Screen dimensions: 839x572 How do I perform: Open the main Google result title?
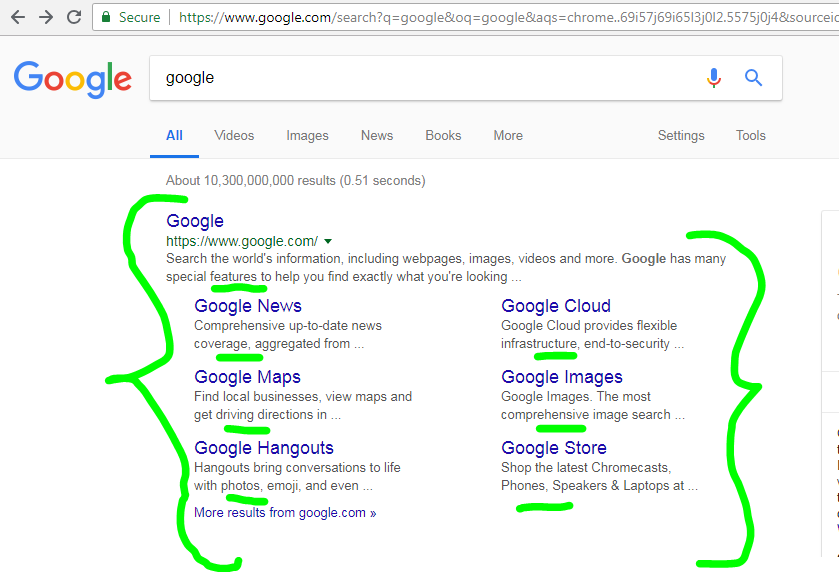195,221
